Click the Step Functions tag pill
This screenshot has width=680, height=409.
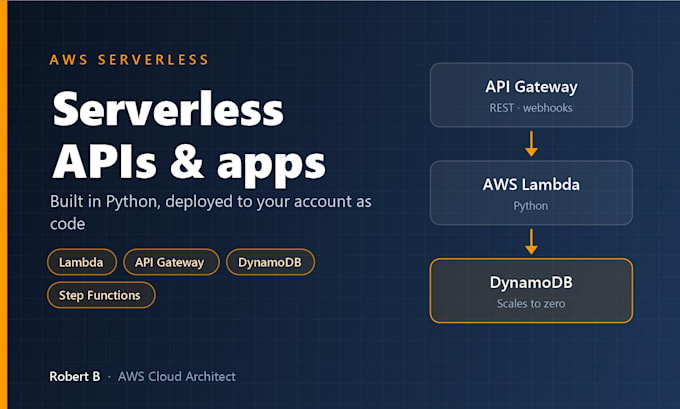click(101, 295)
